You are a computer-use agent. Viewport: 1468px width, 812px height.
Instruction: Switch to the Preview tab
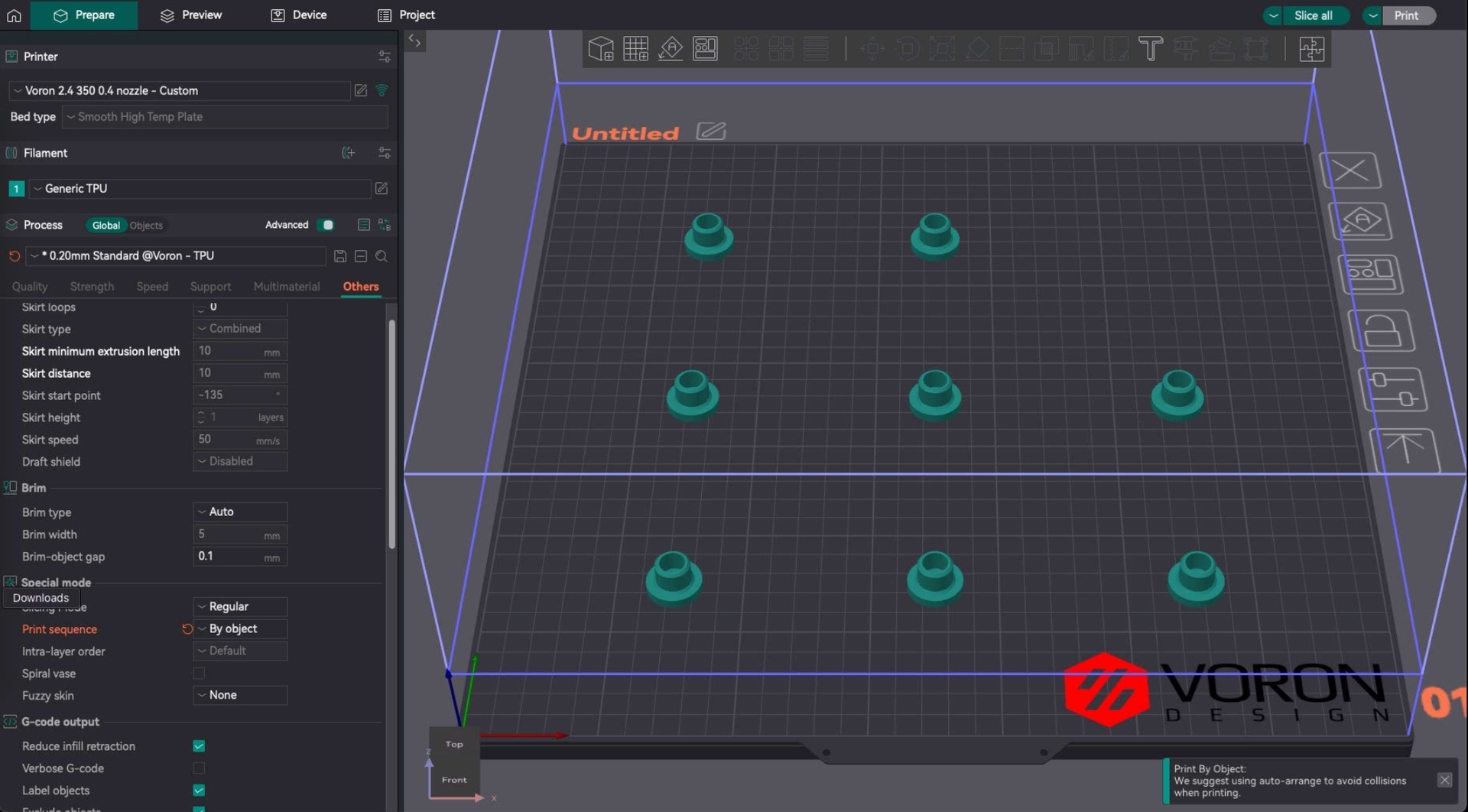pyautogui.click(x=191, y=15)
